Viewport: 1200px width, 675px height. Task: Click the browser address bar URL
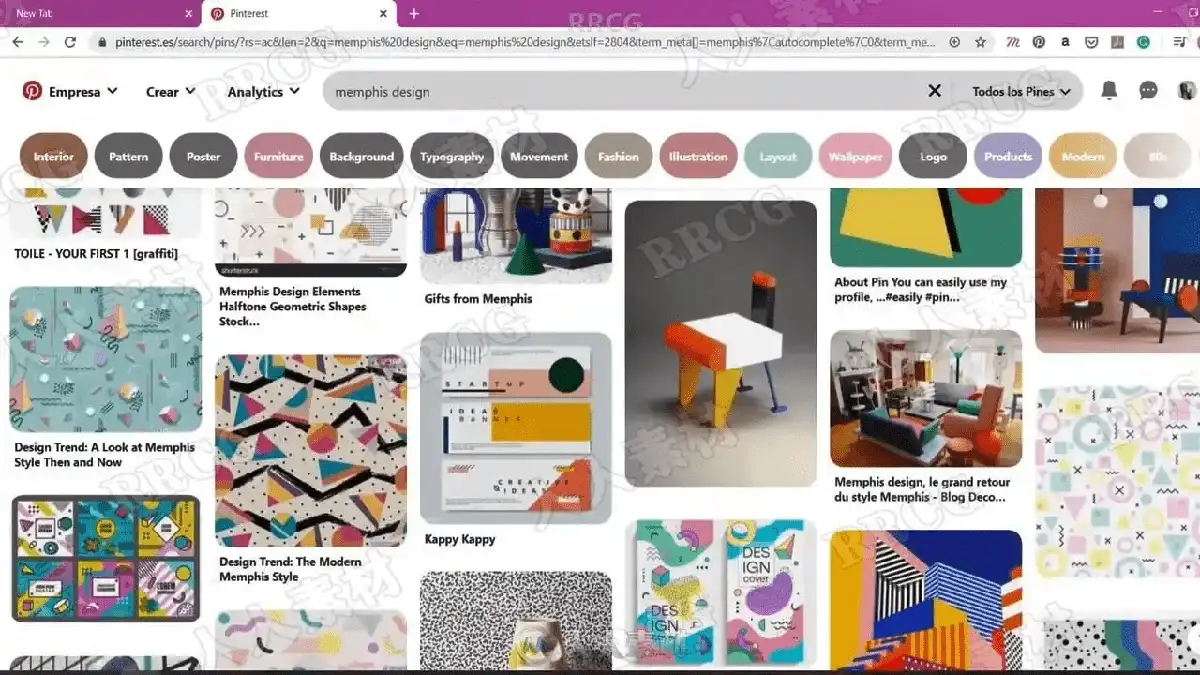pyautogui.click(x=525, y=42)
